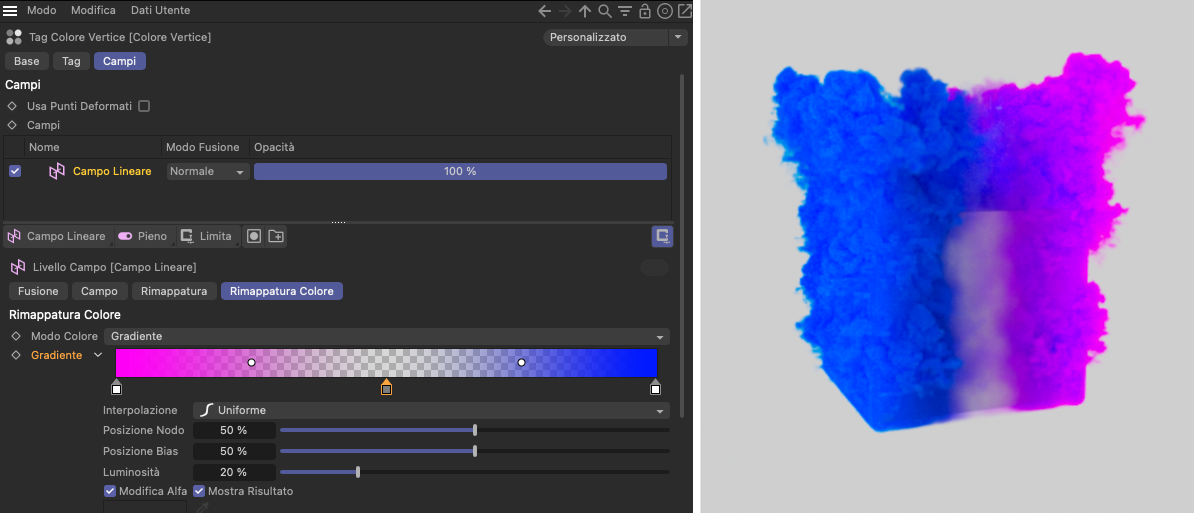This screenshot has width=1194, height=513.
Task: Click arrow button next to Personalizzato
Action: pos(678,37)
